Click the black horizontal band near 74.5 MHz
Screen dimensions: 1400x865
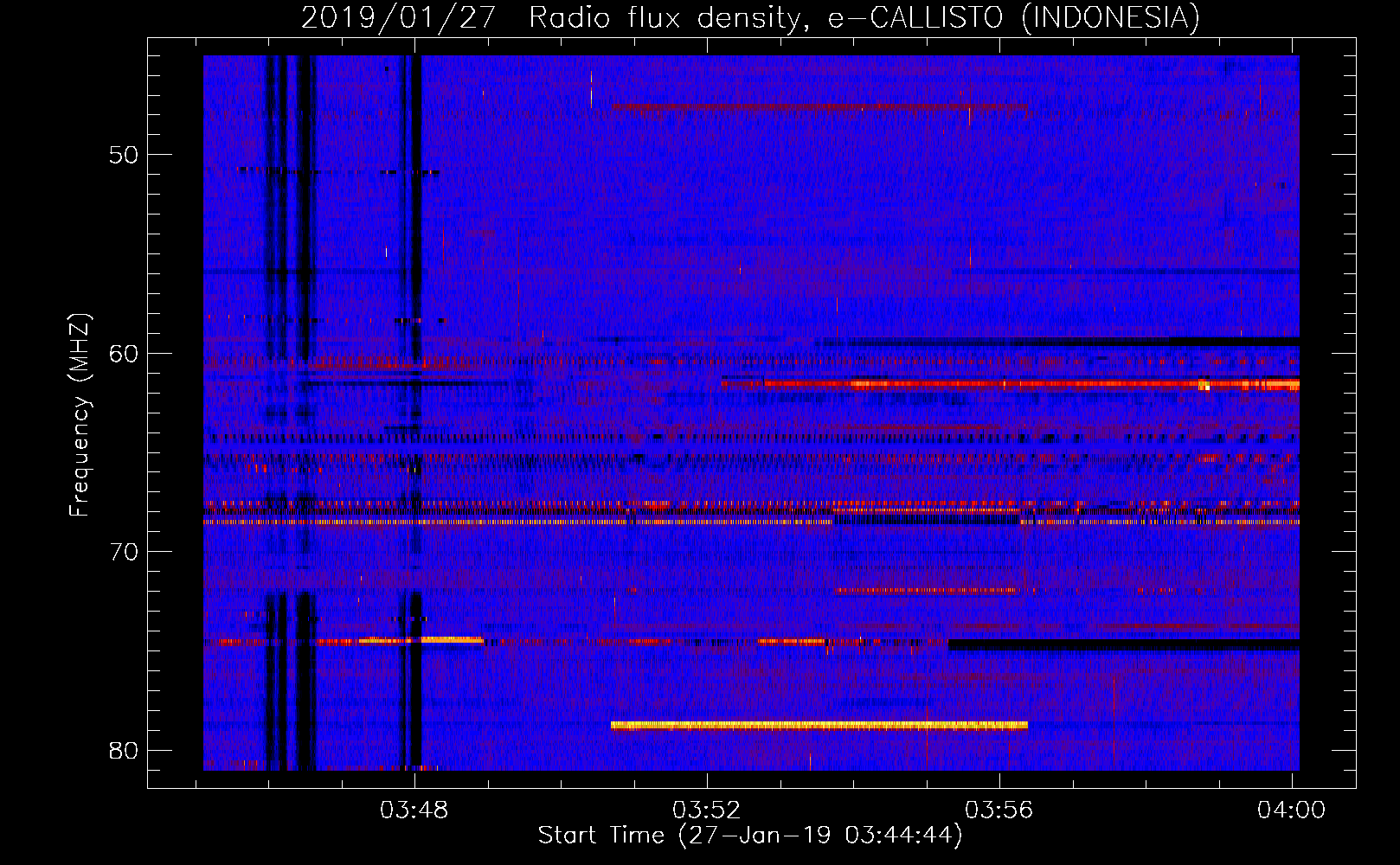click(x=1124, y=645)
